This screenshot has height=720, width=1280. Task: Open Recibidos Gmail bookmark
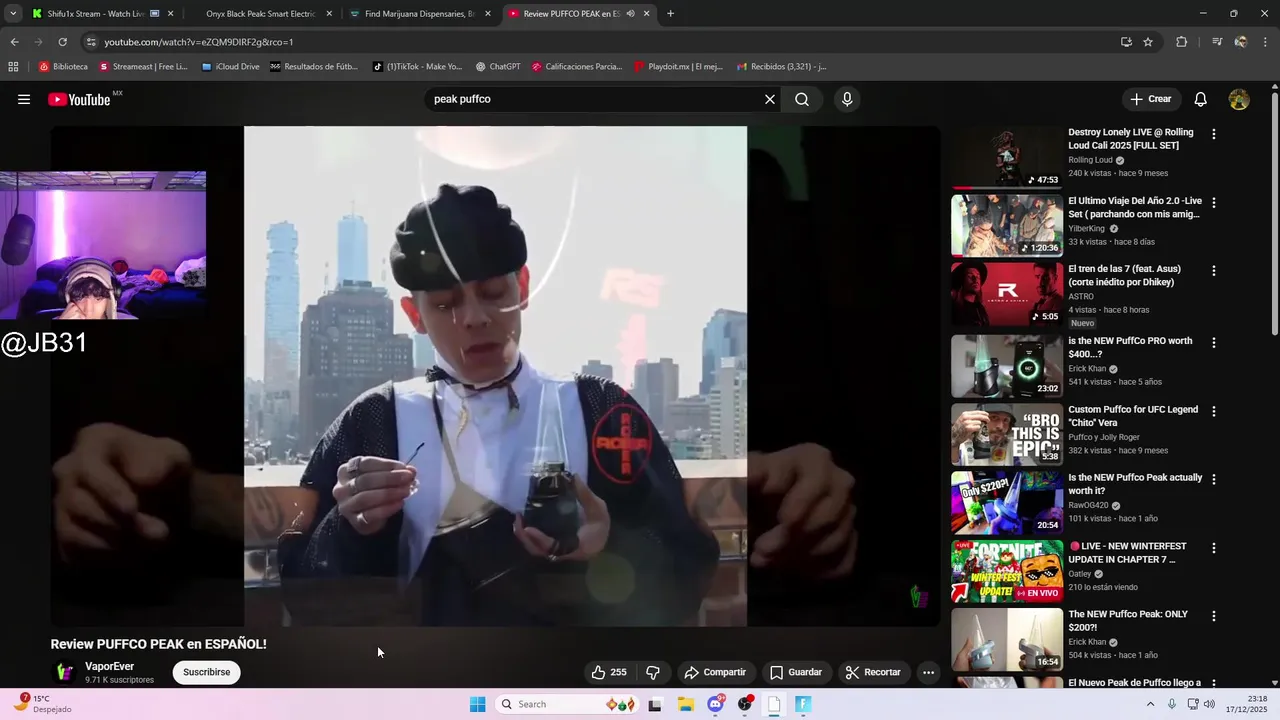click(x=781, y=67)
